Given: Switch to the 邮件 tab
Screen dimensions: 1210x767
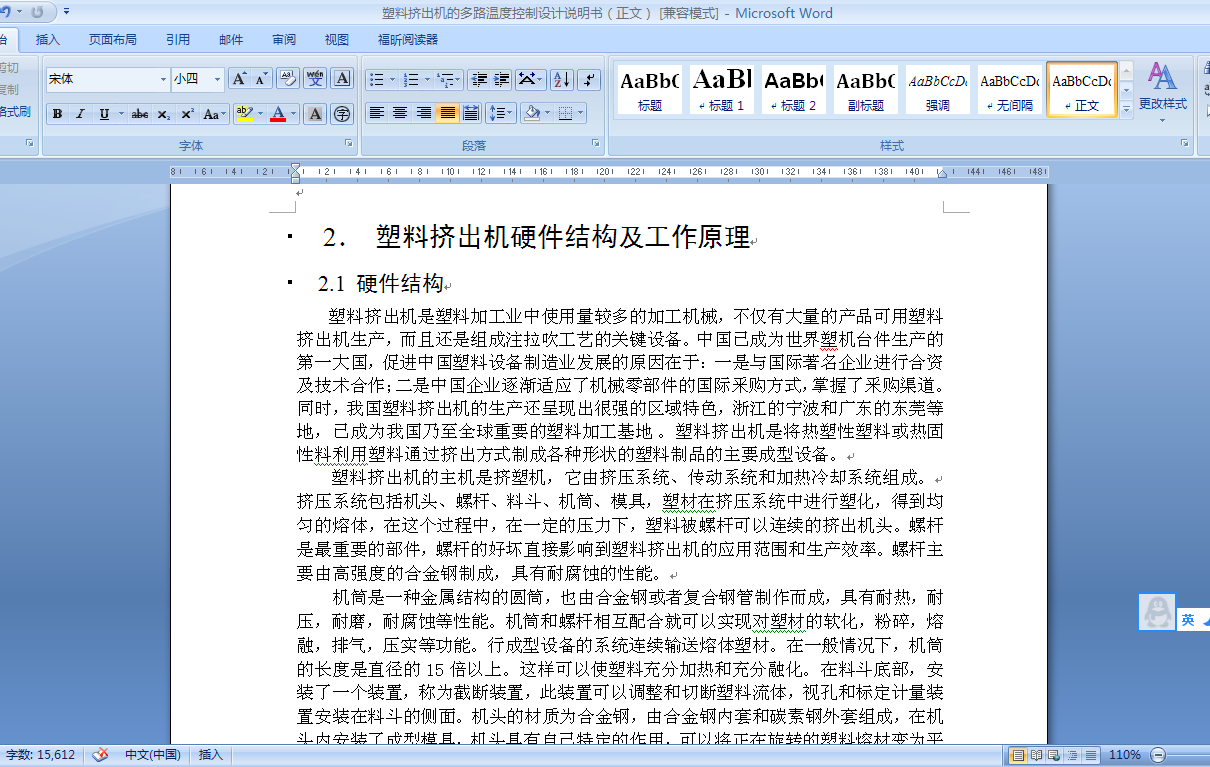Looking at the screenshot, I should point(231,40).
